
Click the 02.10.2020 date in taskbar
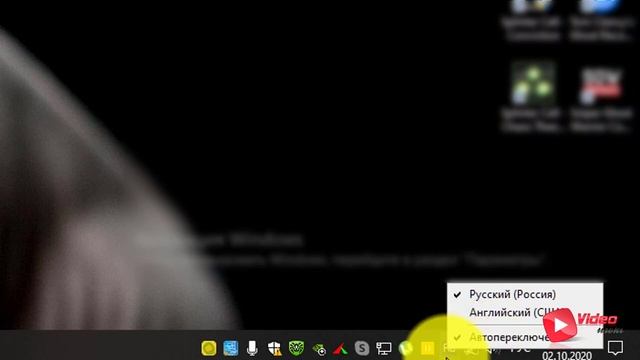567,355
